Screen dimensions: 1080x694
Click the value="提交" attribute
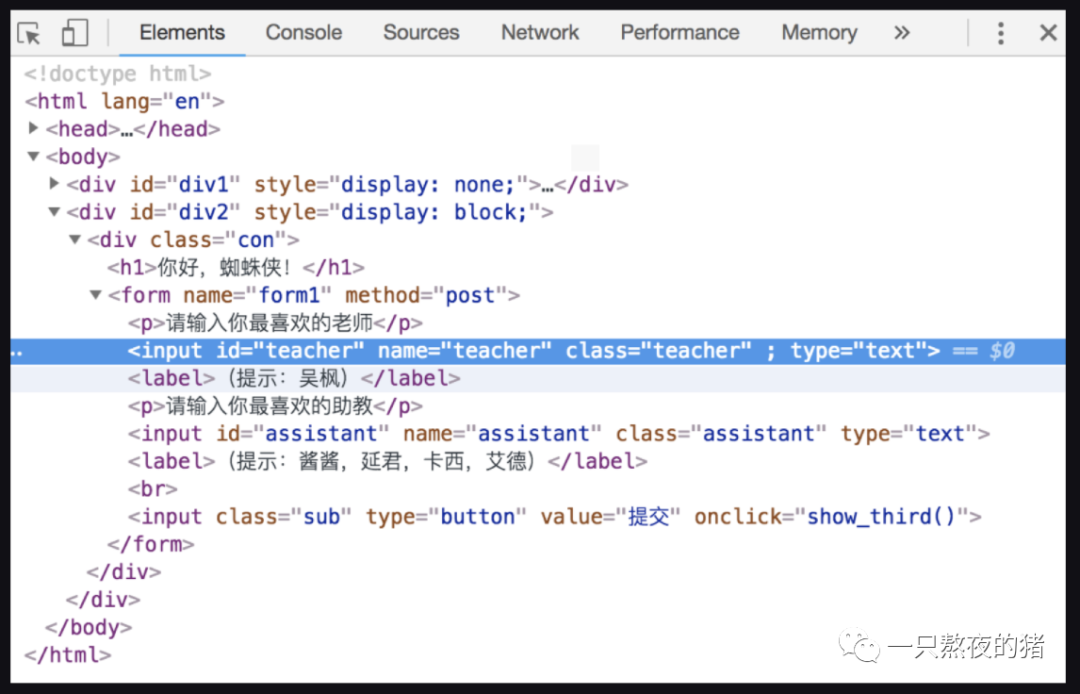point(611,517)
